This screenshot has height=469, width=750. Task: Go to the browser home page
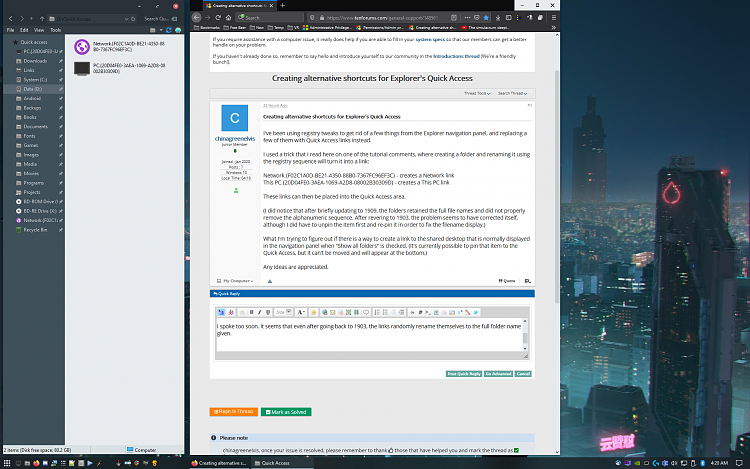click(x=229, y=18)
